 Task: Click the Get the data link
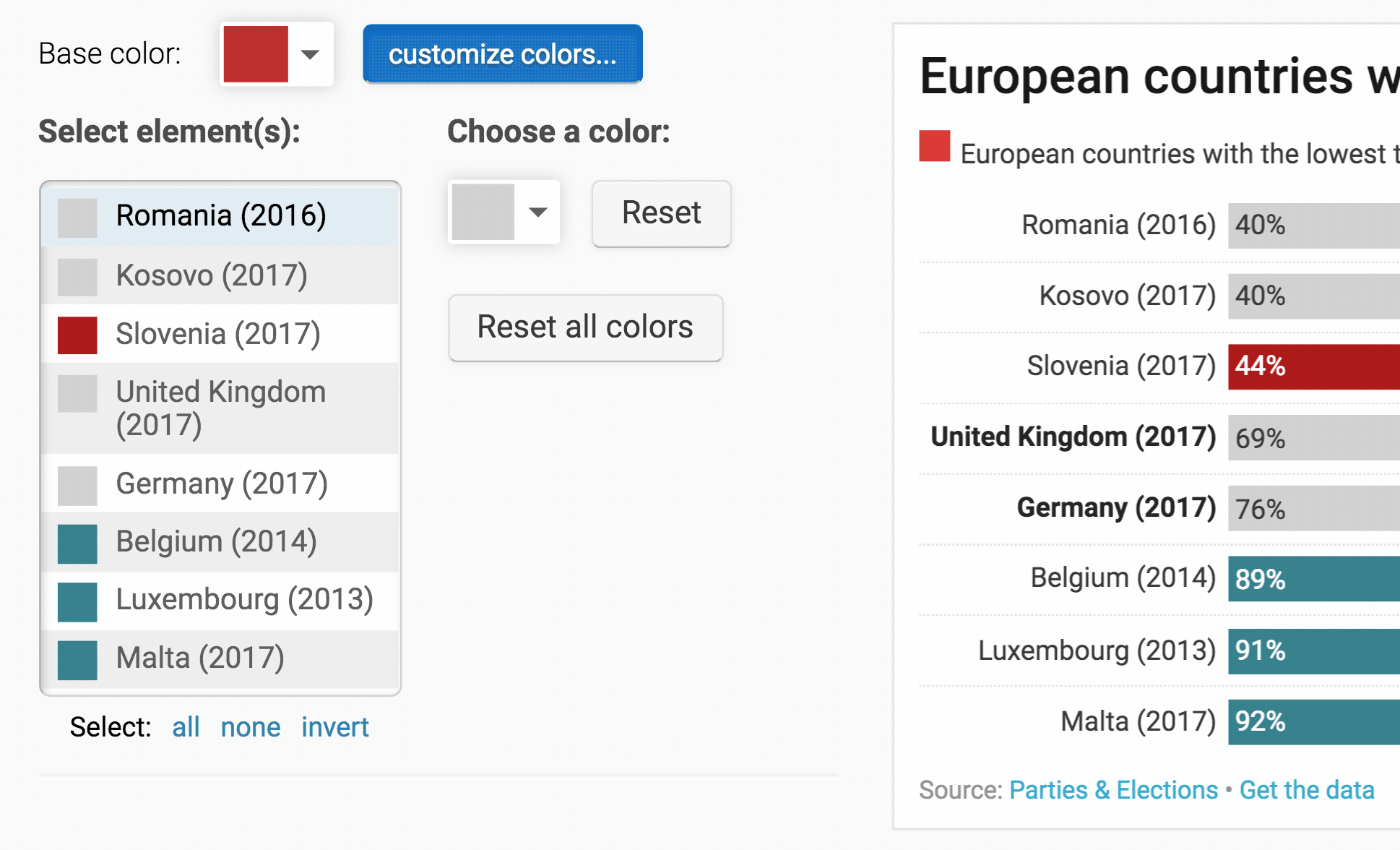[1307, 790]
